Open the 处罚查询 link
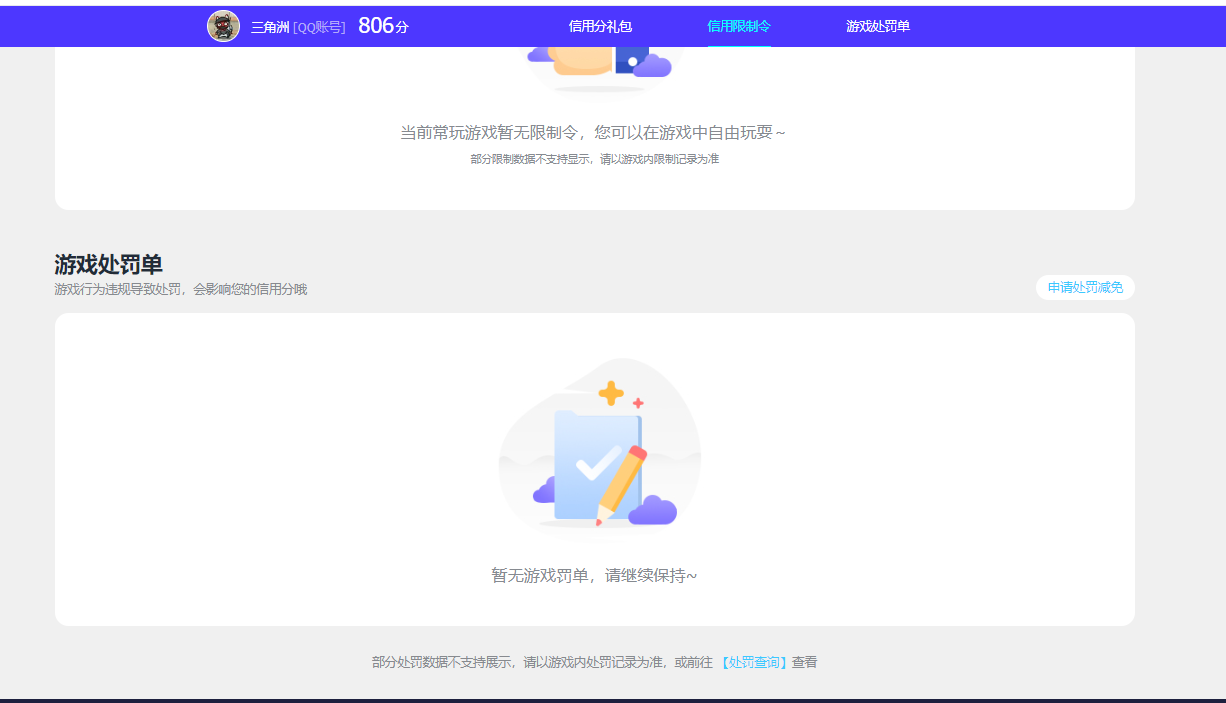This screenshot has width=1226, height=703. click(x=754, y=661)
